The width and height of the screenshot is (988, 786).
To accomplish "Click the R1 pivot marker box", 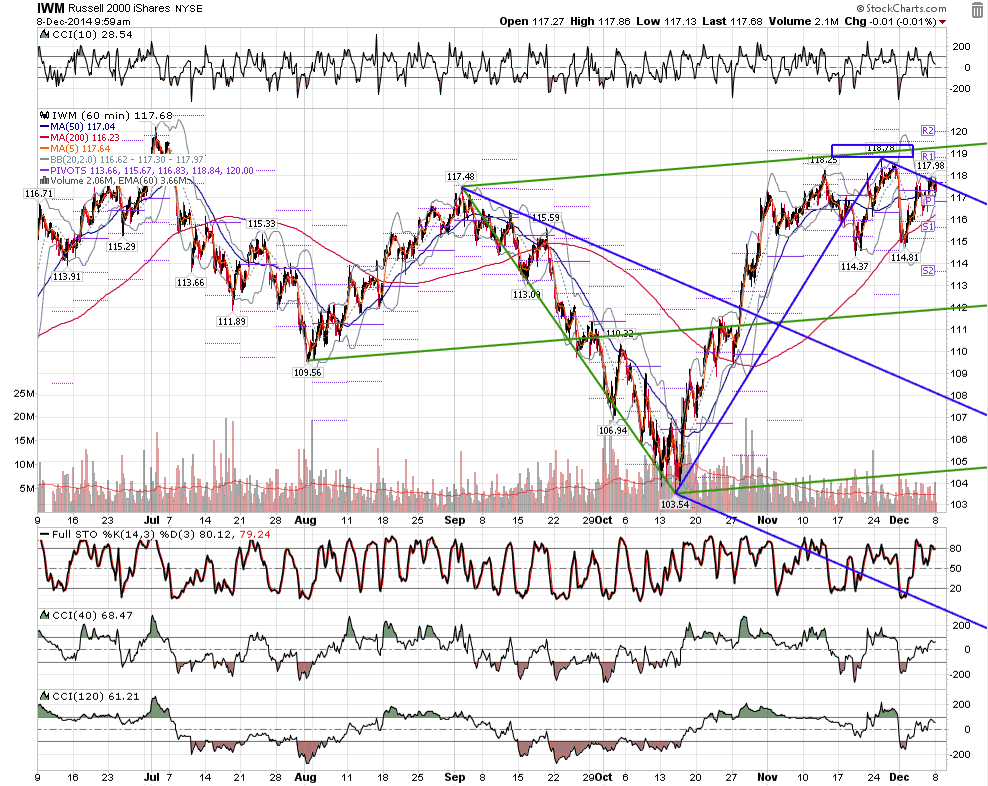I will click(x=928, y=156).
